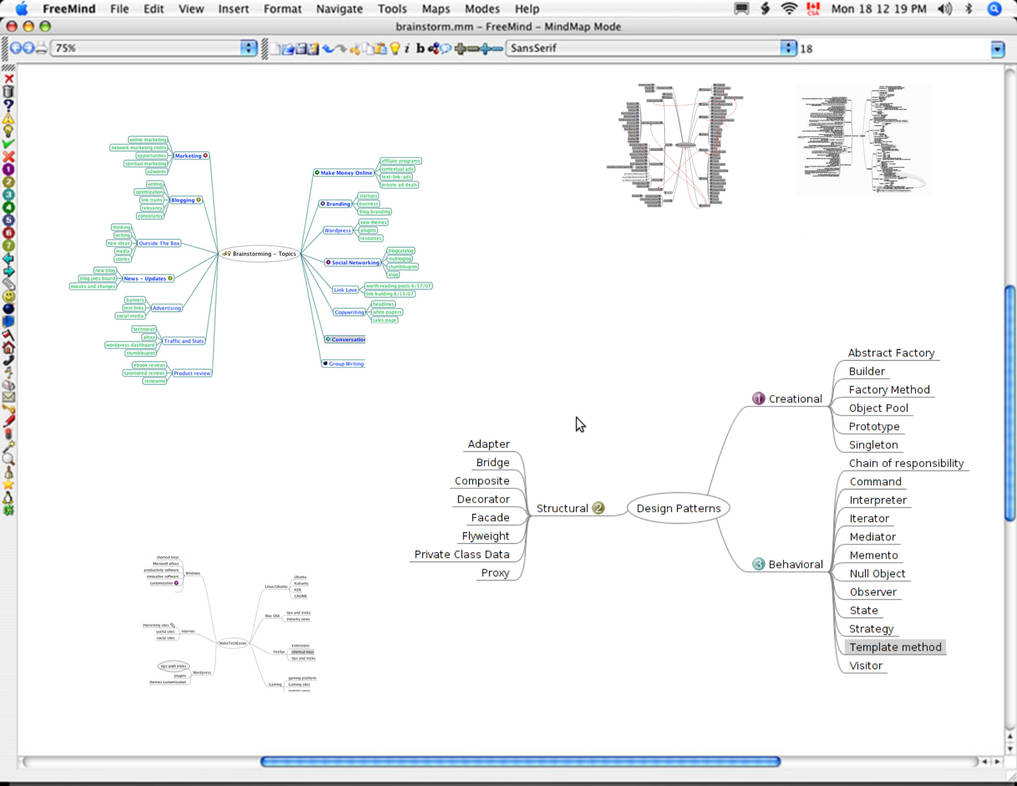Click the horizontal scrollbar thumb

point(520,761)
